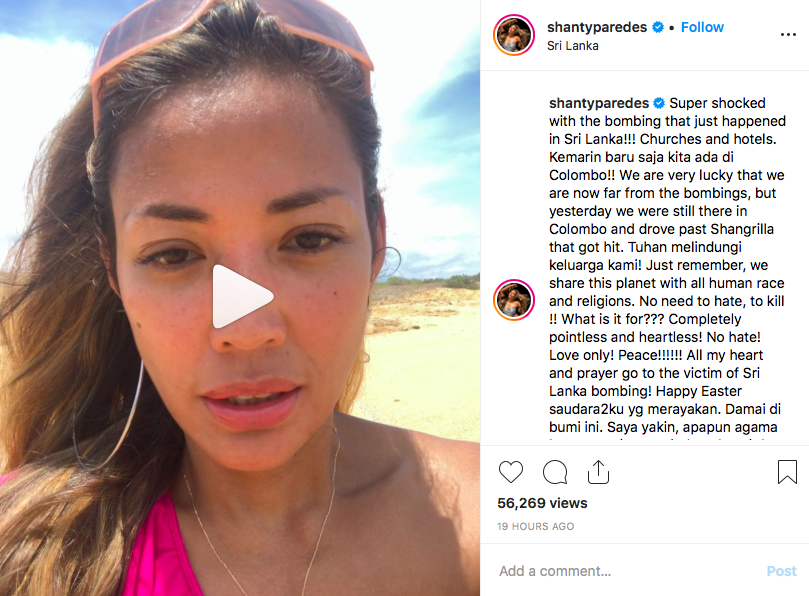
Task: Click the verified badge in header
Action: tap(658, 27)
